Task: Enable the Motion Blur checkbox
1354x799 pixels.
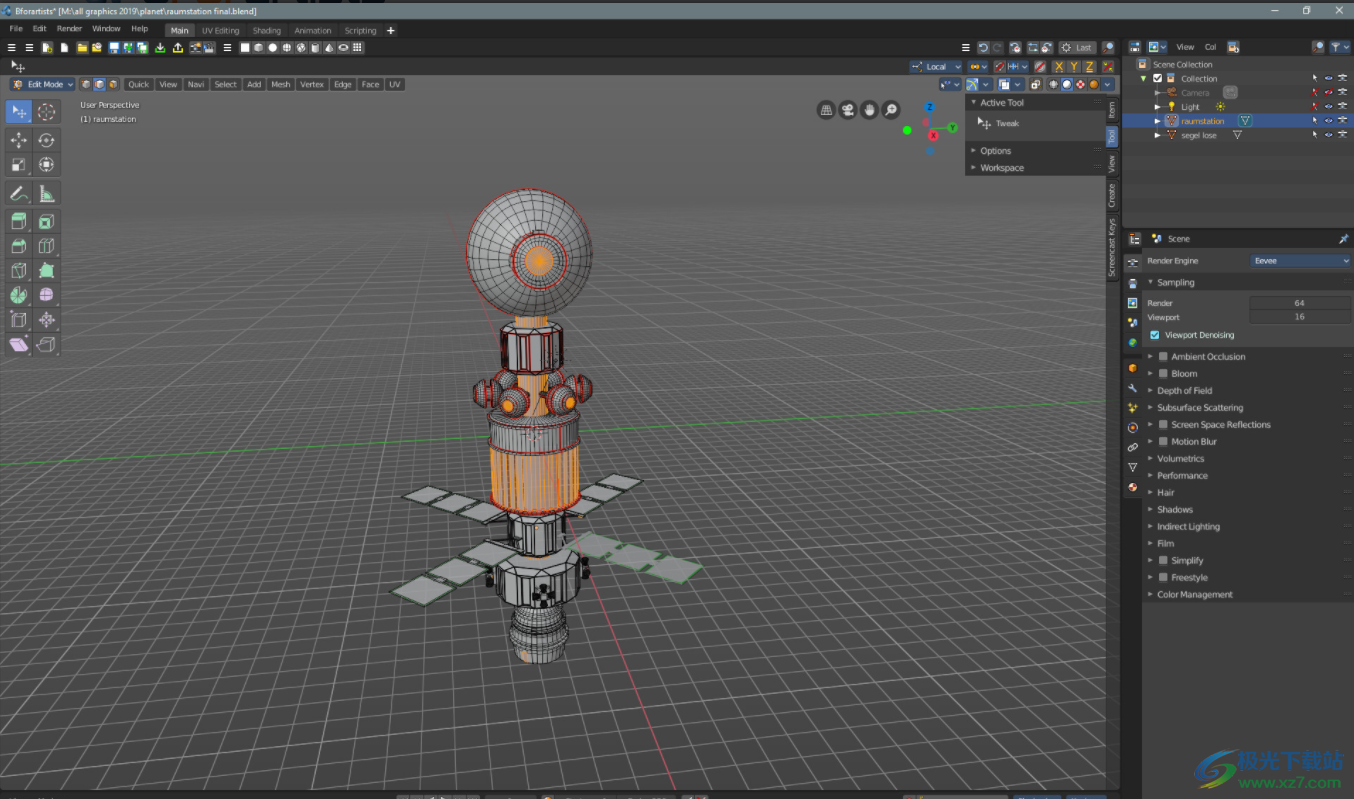Action: click(x=1163, y=442)
